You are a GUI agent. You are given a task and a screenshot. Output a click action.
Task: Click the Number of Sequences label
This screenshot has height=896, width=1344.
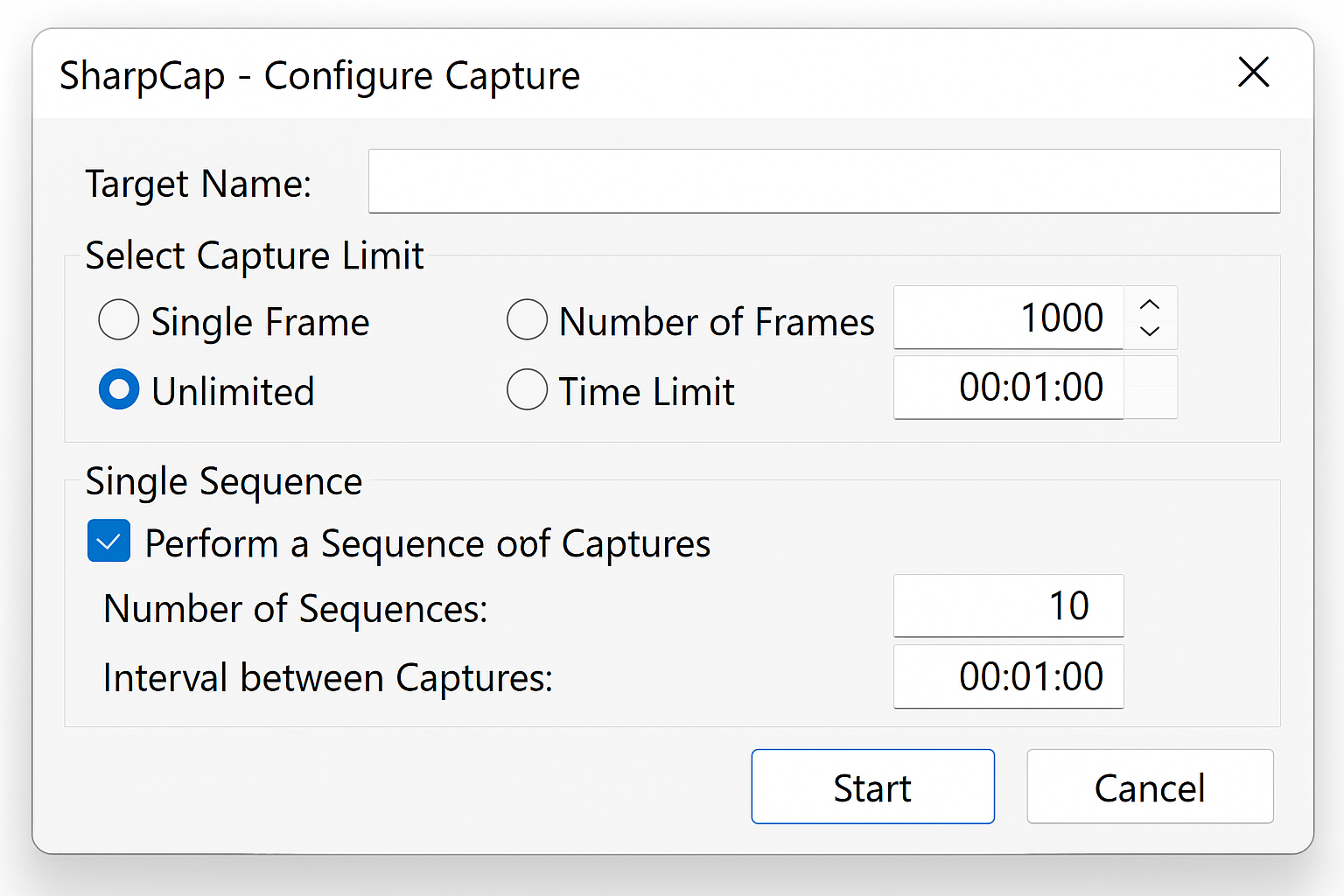point(296,608)
